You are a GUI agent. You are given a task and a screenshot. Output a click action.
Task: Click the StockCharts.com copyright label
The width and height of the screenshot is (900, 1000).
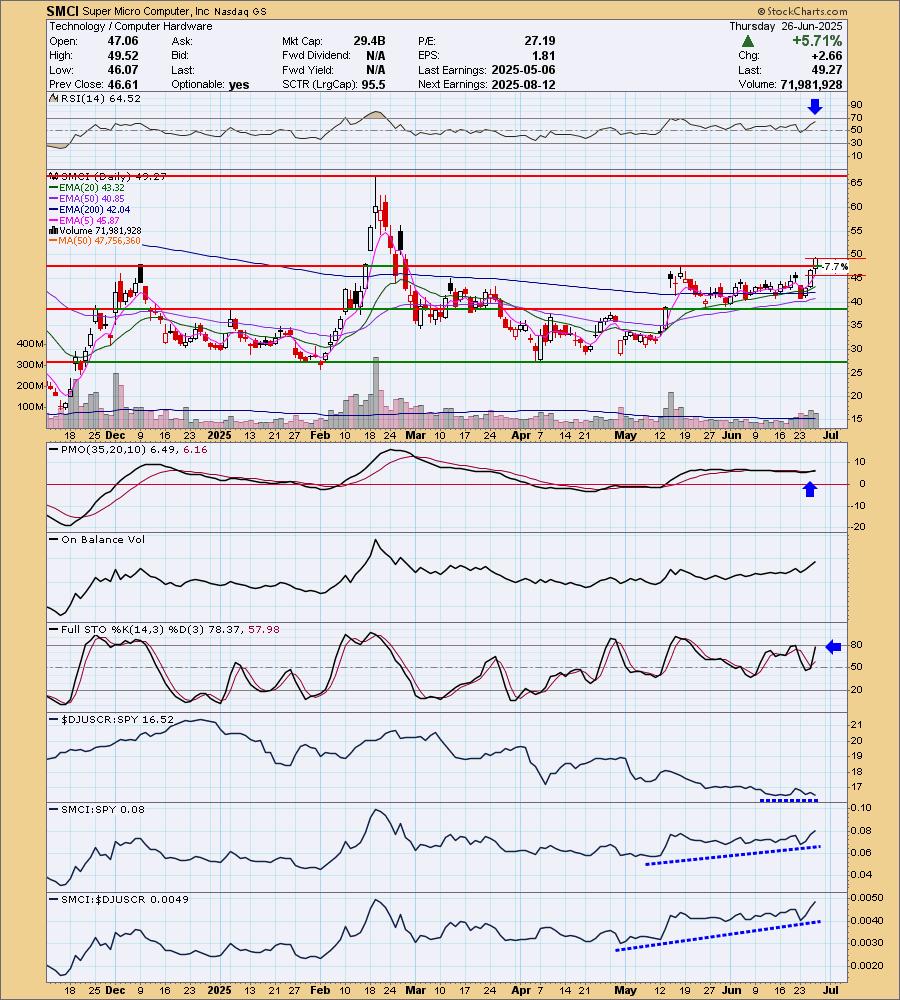coord(802,11)
